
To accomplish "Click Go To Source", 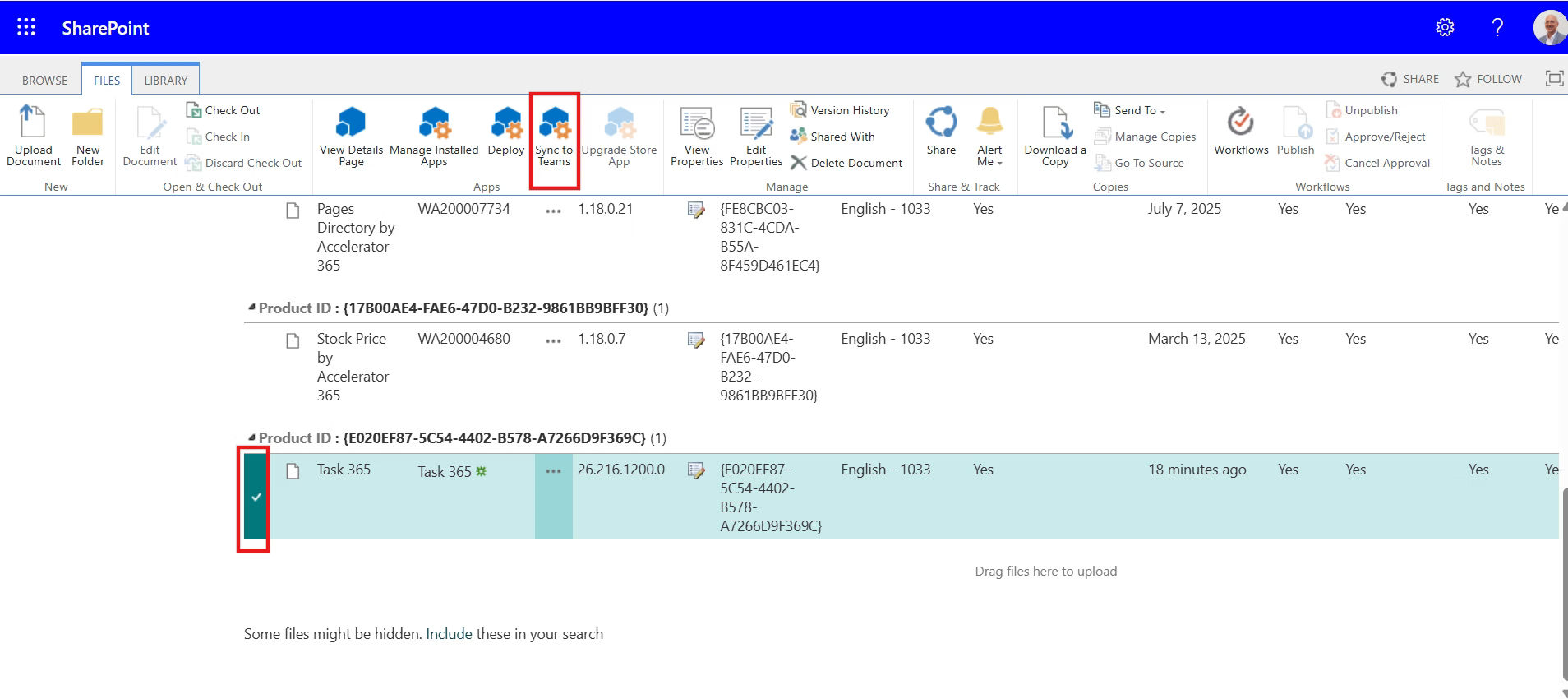I will (1139, 163).
